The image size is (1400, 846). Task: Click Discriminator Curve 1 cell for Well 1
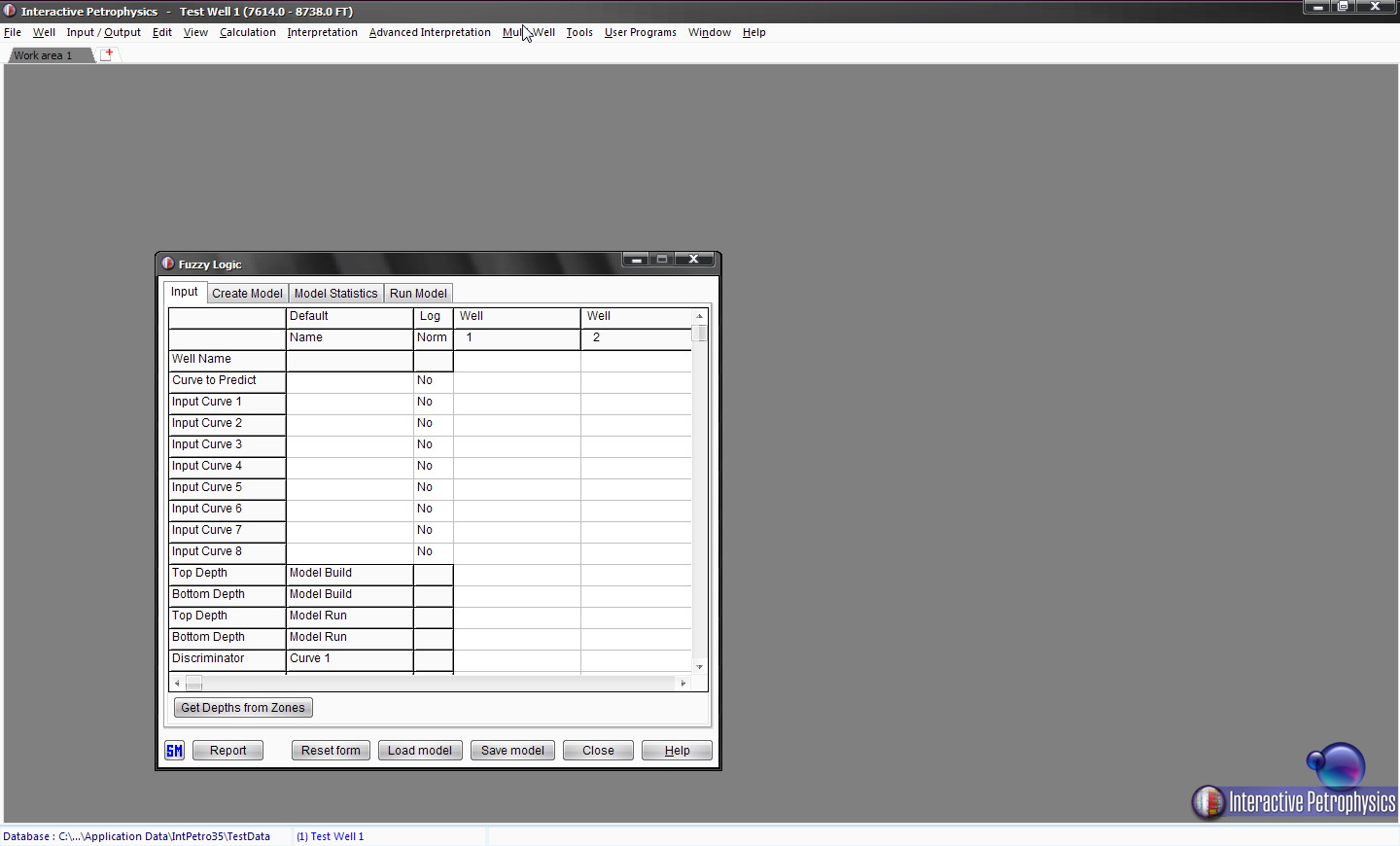(x=517, y=659)
